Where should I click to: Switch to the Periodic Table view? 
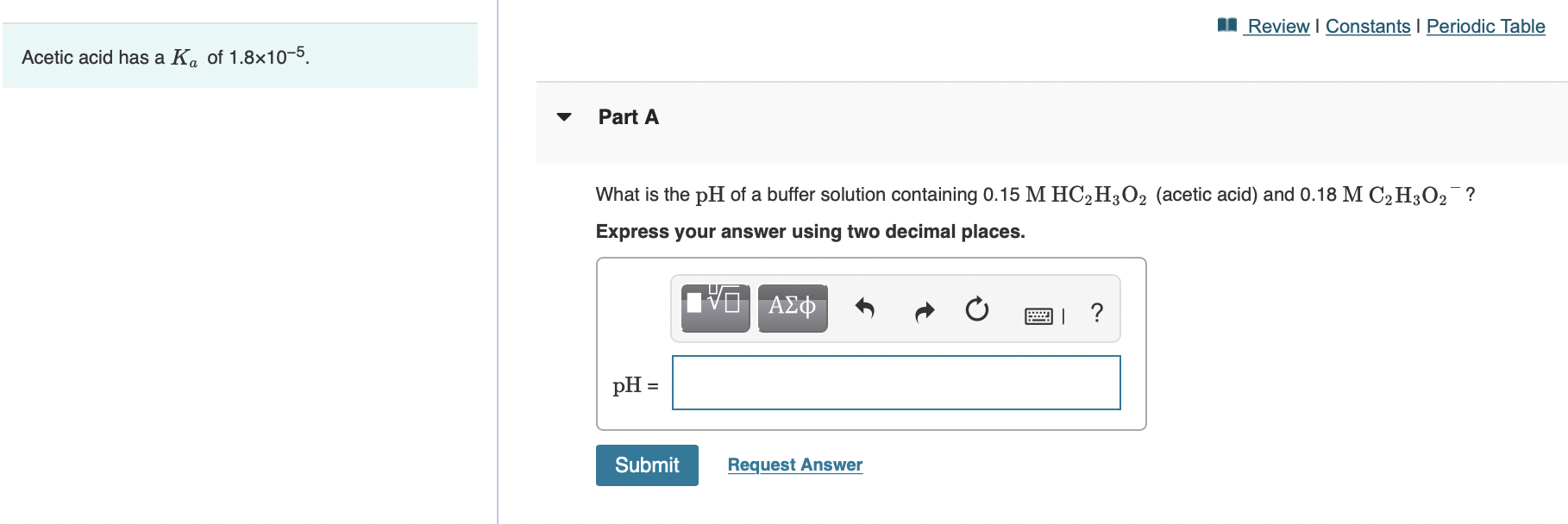pos(1485,26)
